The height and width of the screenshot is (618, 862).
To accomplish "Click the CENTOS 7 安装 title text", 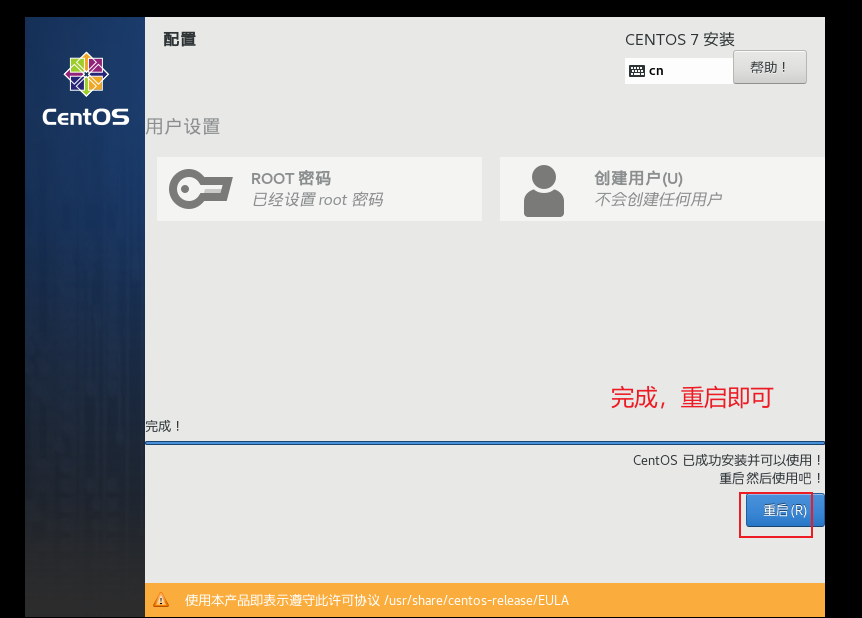I will 679,40.
